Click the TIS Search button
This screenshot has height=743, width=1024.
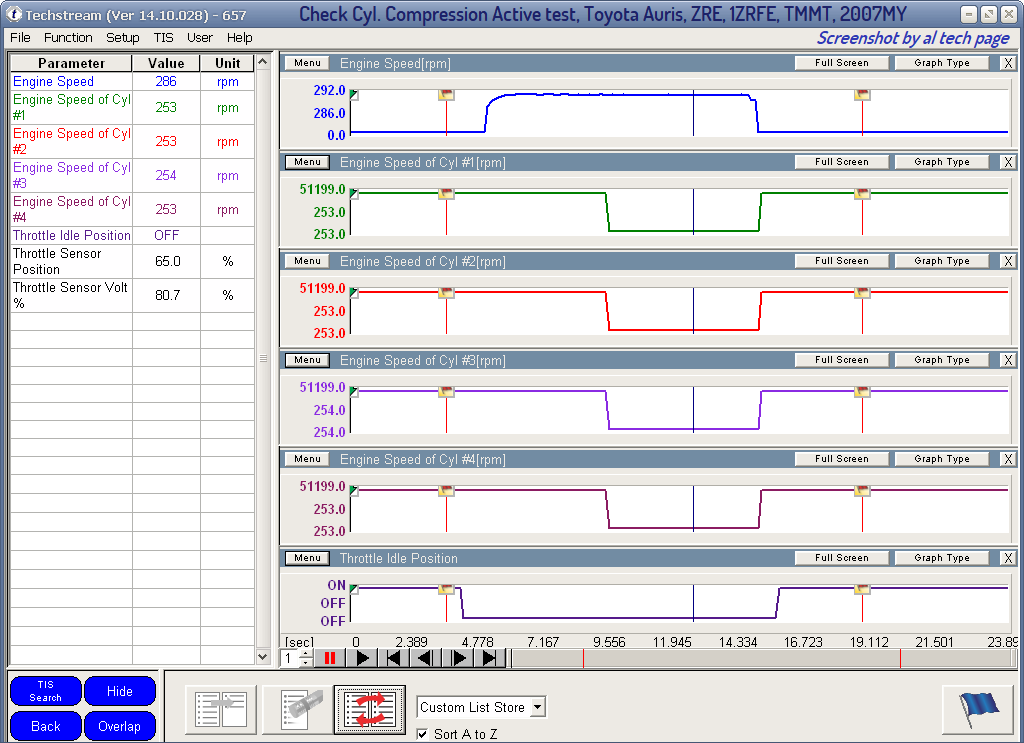pyautogui.click(x=45, y=691)
